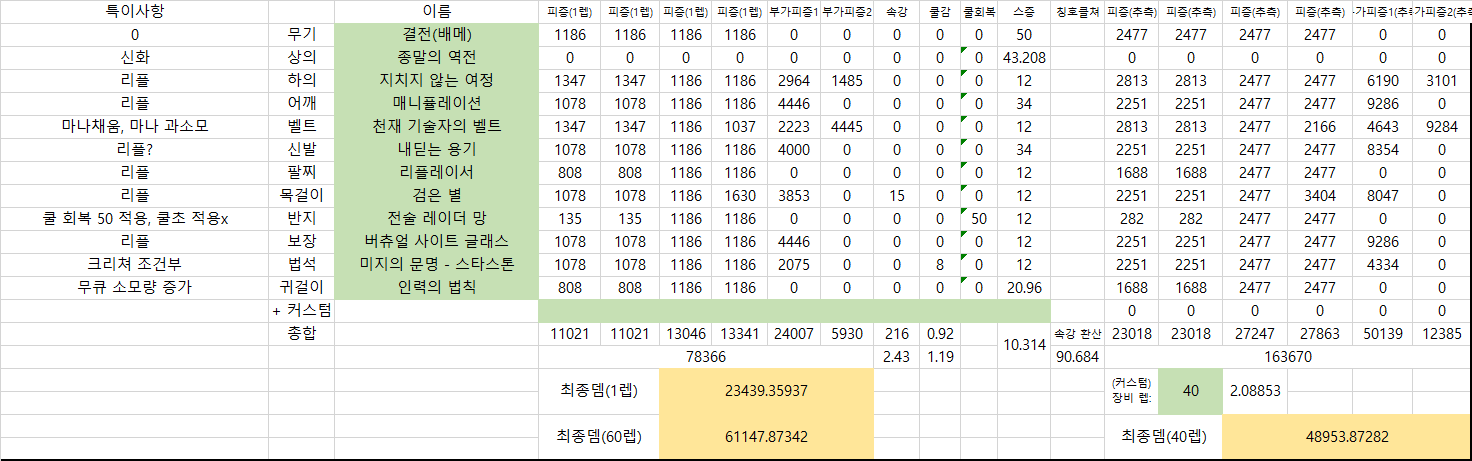Click the 인력의 법칙 earring cell
This screenshot has height=461, width=1472.
click(436, 287)
